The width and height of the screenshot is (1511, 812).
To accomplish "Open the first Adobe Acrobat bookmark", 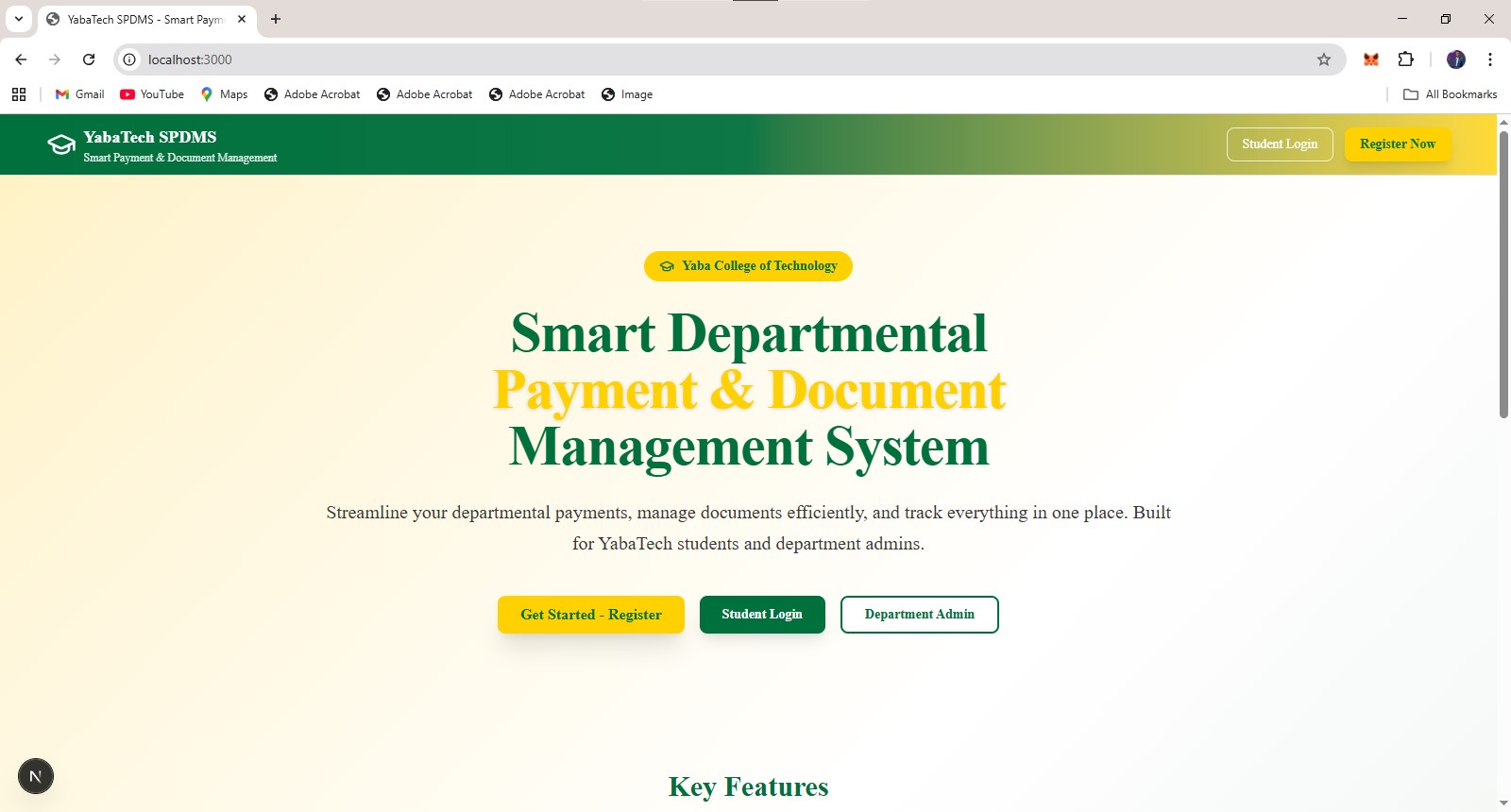I will coord(313,94).
